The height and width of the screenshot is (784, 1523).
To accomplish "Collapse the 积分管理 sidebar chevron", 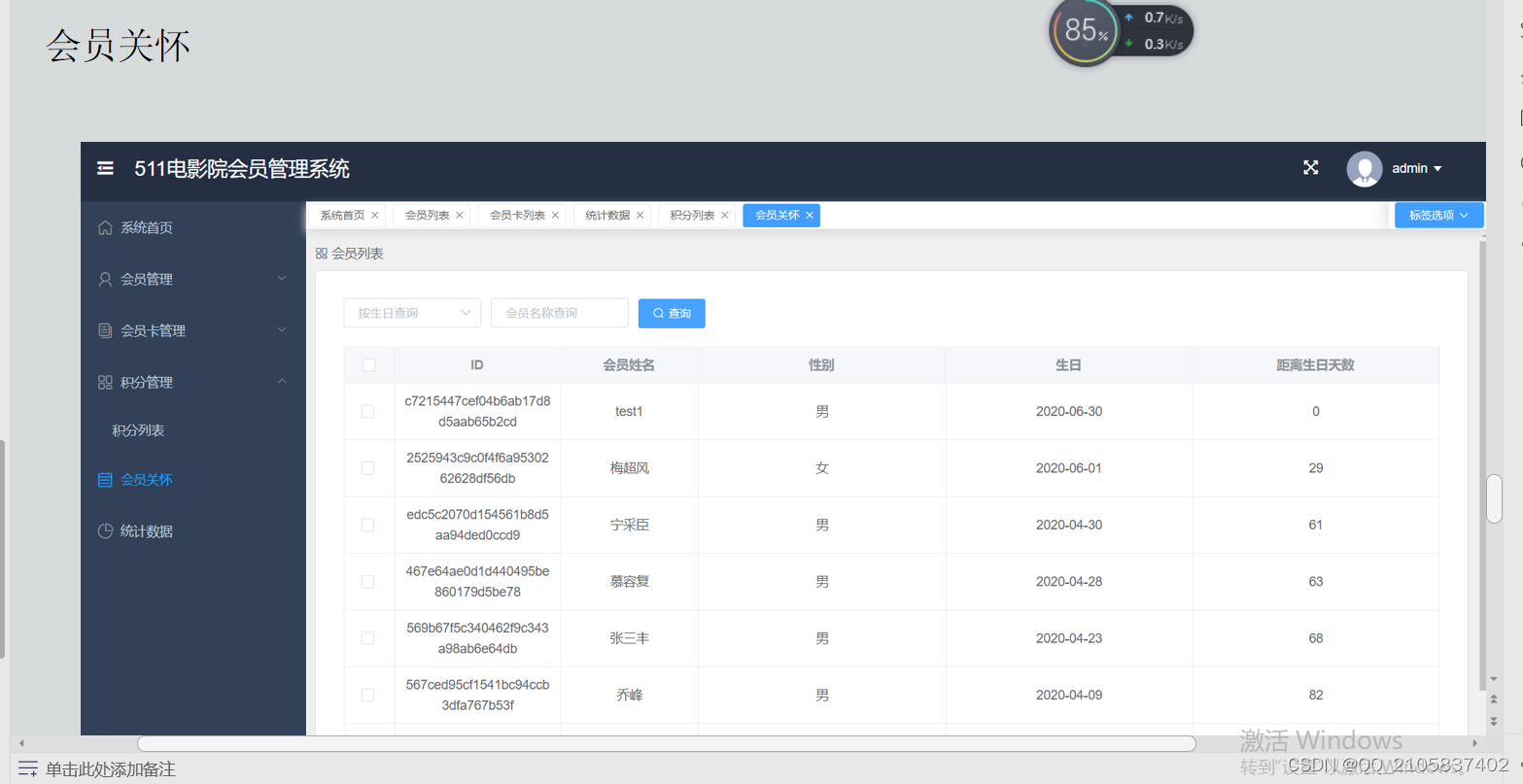I will (282, 382).
